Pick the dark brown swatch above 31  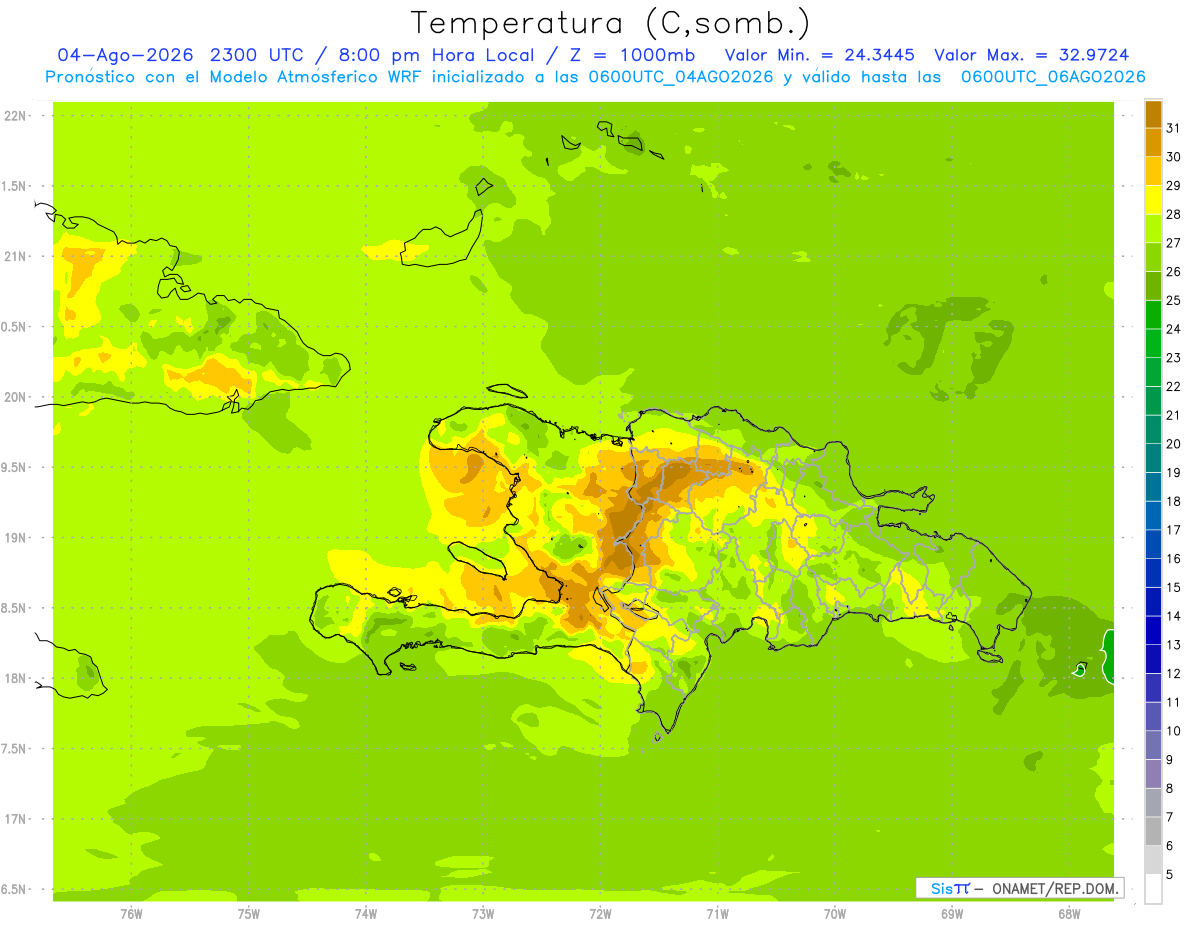(1153, 114)
